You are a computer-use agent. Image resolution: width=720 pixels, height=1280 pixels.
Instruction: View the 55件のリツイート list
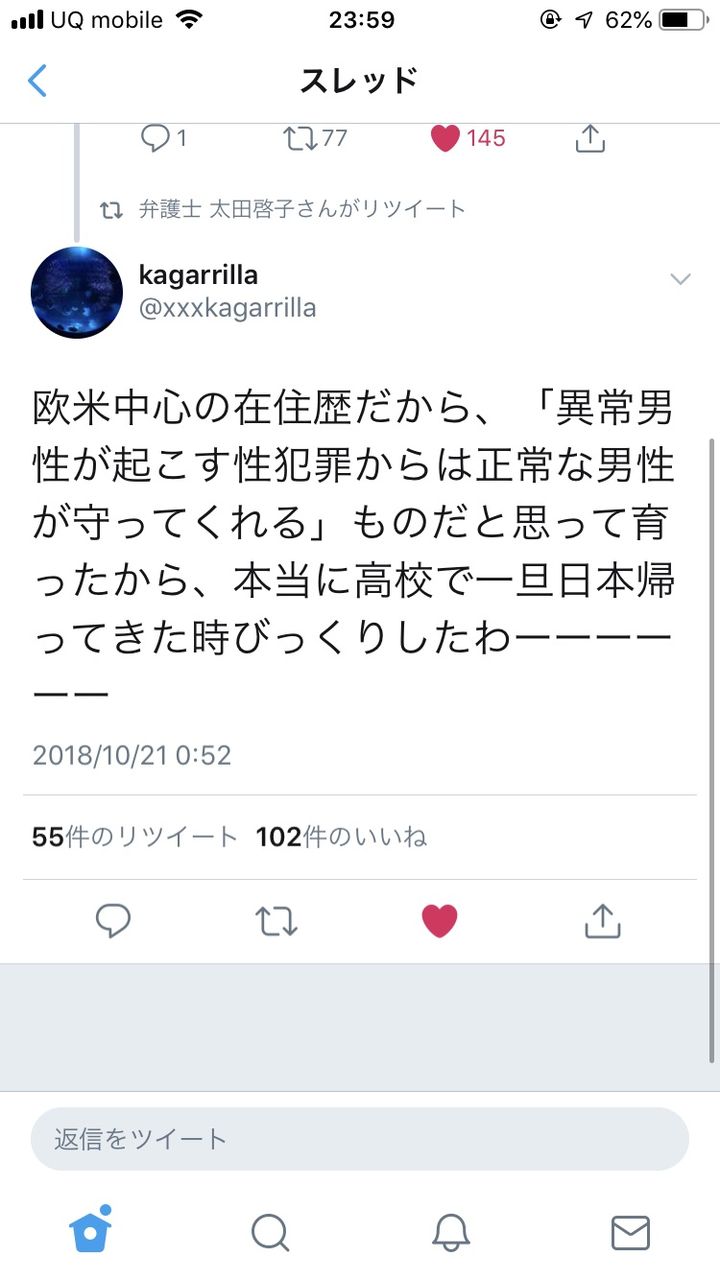(135, 837)
